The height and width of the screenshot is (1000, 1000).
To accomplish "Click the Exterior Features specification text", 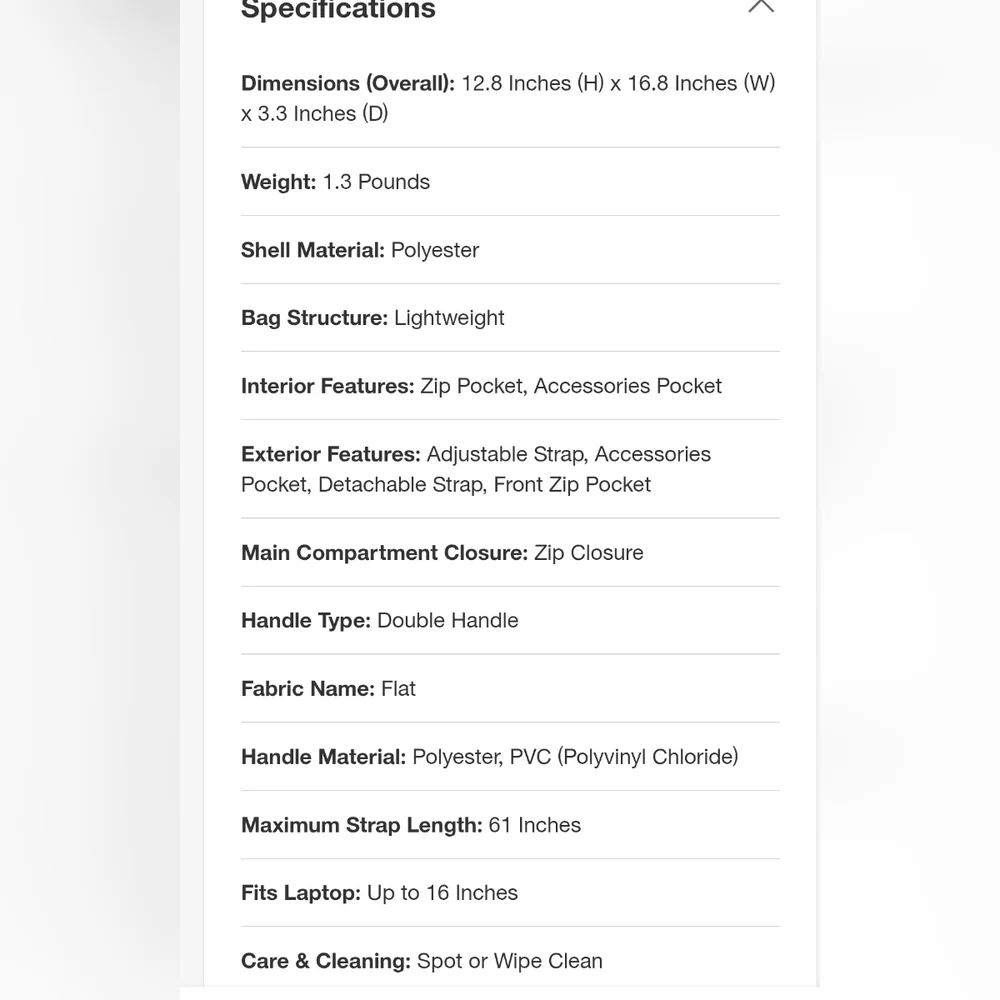I will pos(476,469).
